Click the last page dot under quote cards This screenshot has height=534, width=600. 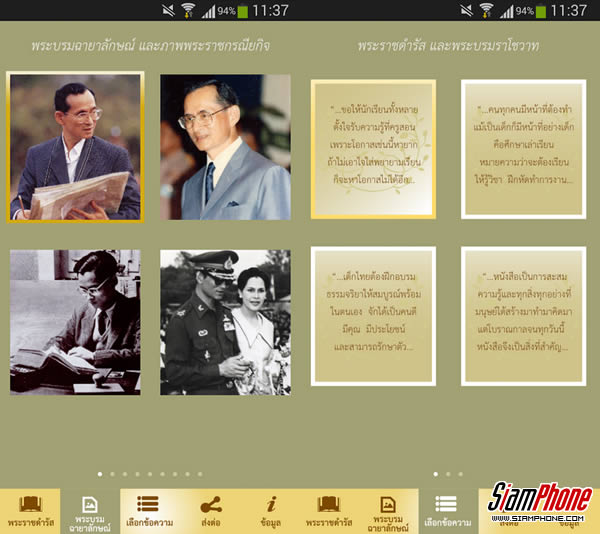(x=461, y=473)
